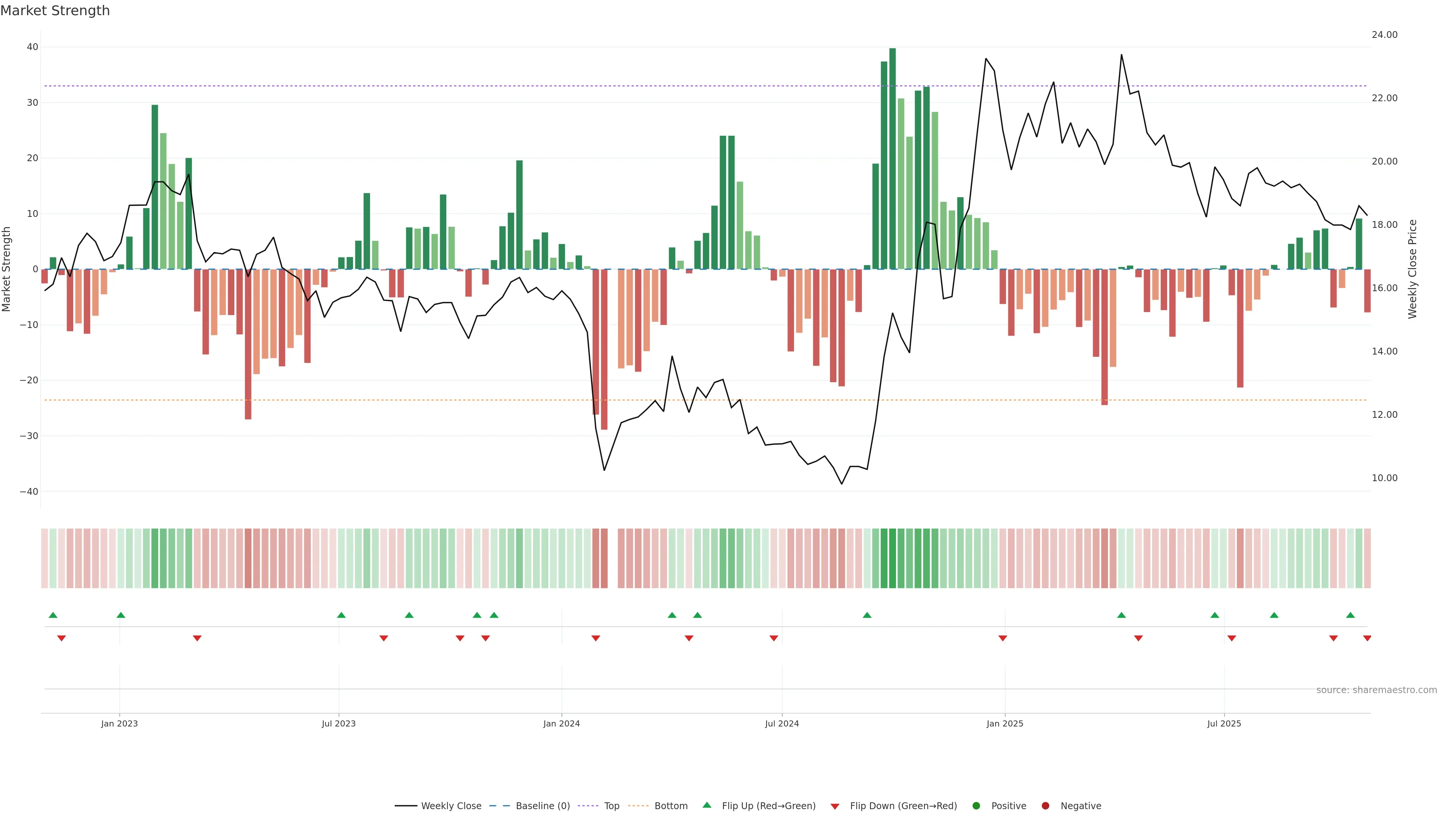Image resolution: width=1456 pixels, height=819 pixels.
Task: Click the leftmost red flip-down triangle marker
Action: tap(61, 638)
